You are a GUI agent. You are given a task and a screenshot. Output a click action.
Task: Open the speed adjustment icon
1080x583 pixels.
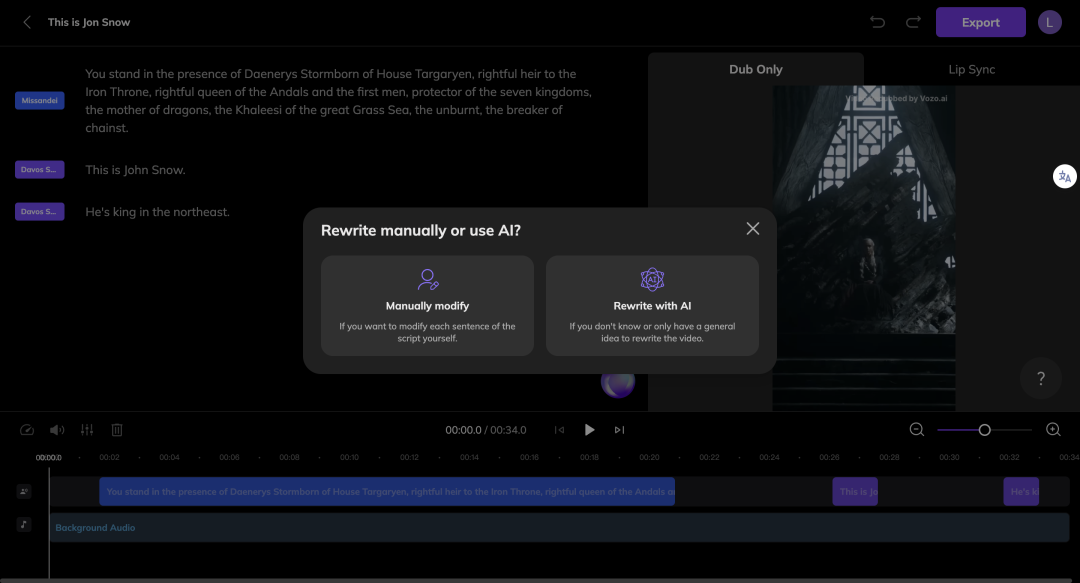[x=27, y=430]
